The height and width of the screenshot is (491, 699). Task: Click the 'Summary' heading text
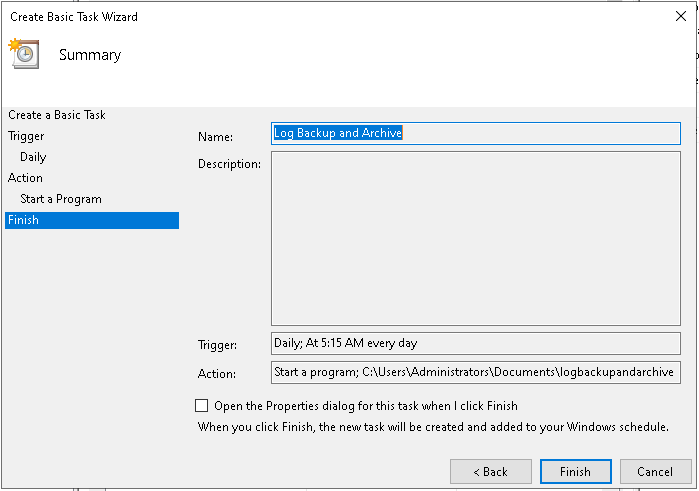90,55
